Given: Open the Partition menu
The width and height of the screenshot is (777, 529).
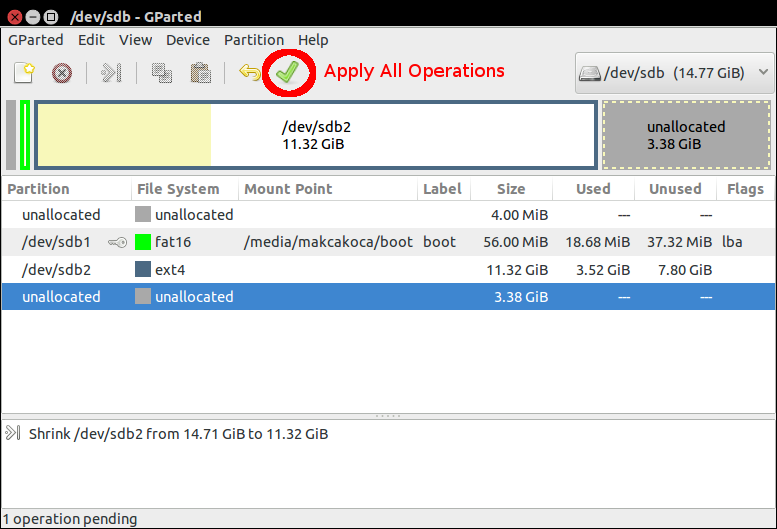Looking at the screenshot, I should [x=253, y=40].
